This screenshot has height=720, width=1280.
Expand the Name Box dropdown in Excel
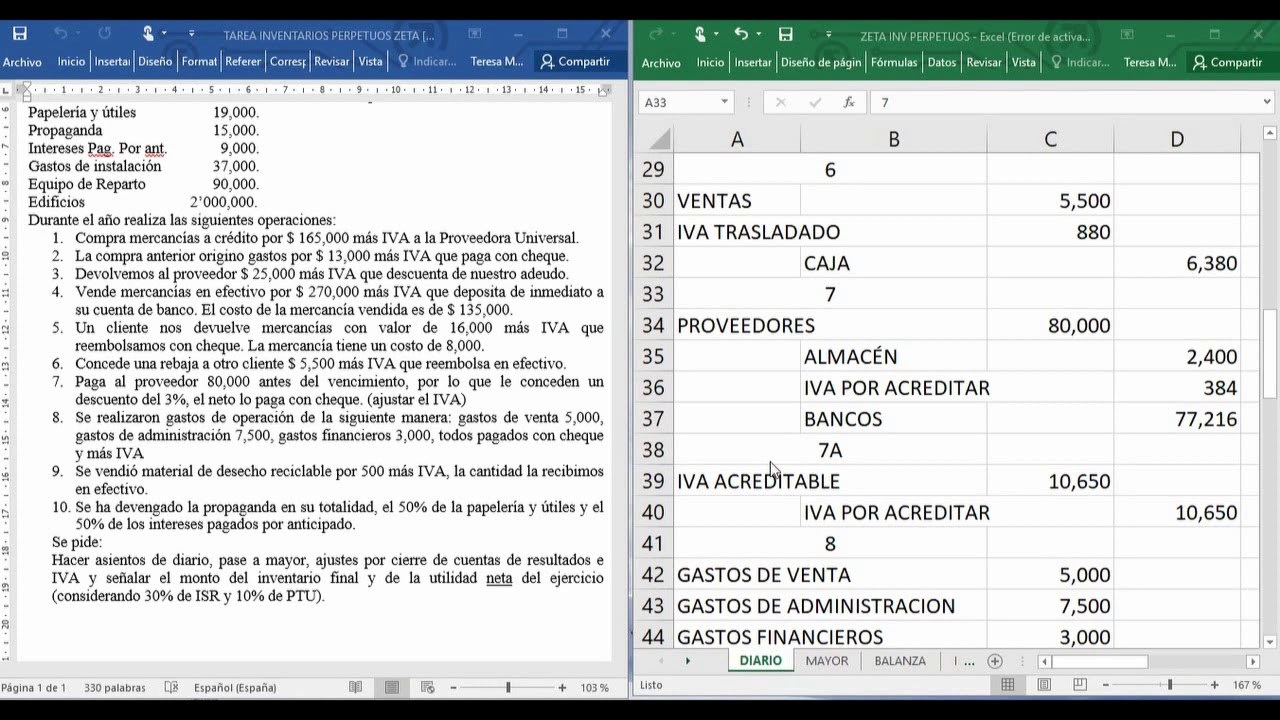[x=725, y=102]
